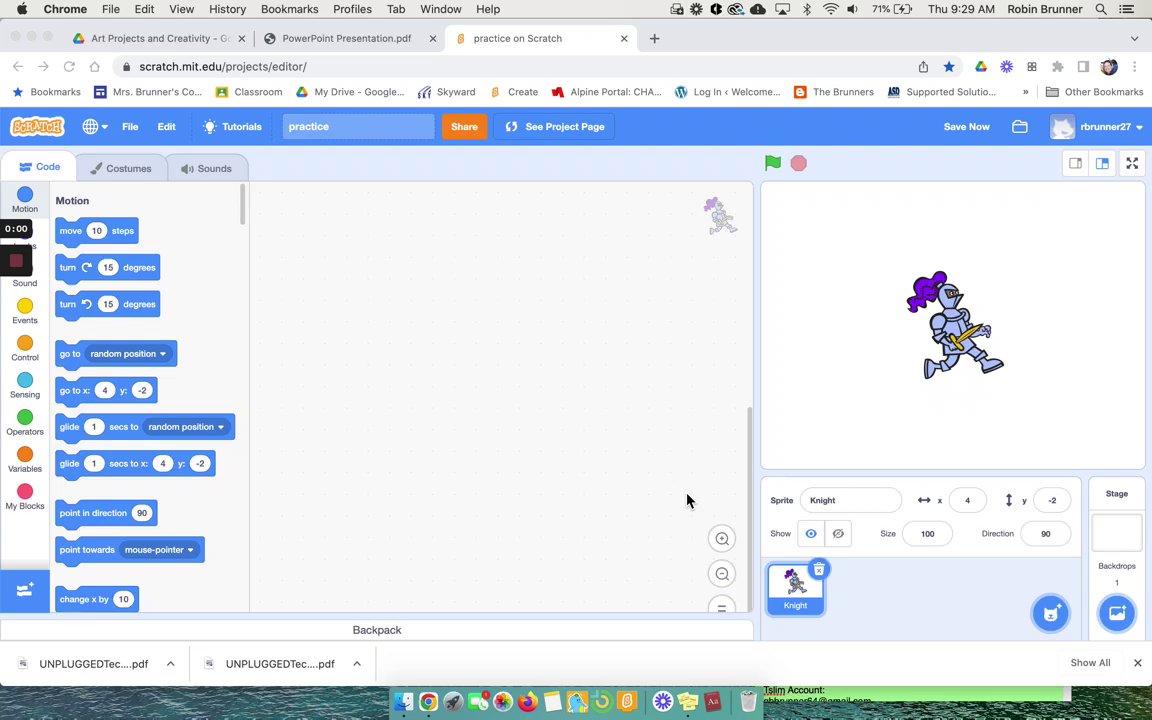Select the Events block category
This screenshot has width=1152, height=720.
[x=25, y=311]
